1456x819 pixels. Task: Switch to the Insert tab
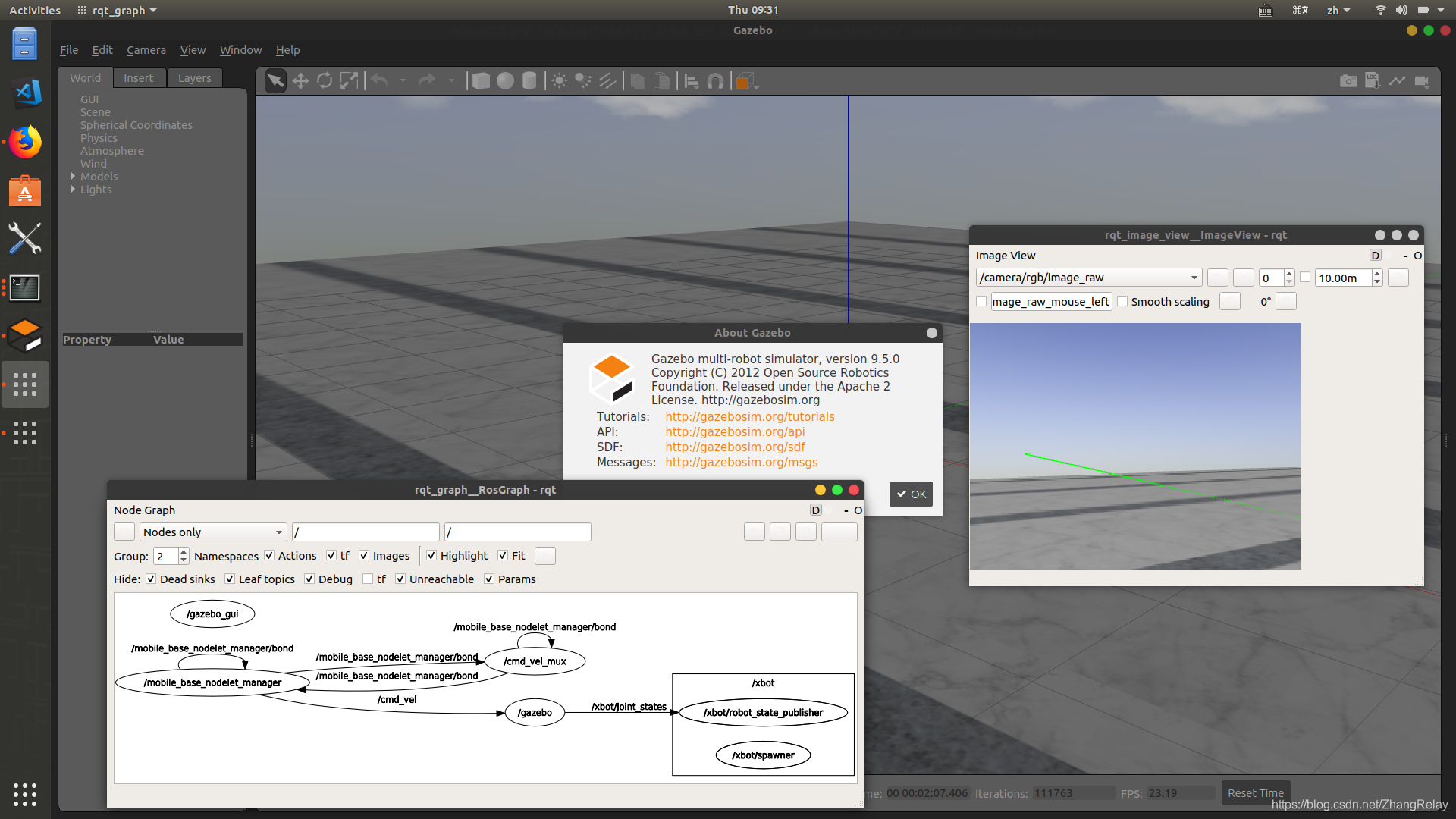click(139, 78)
